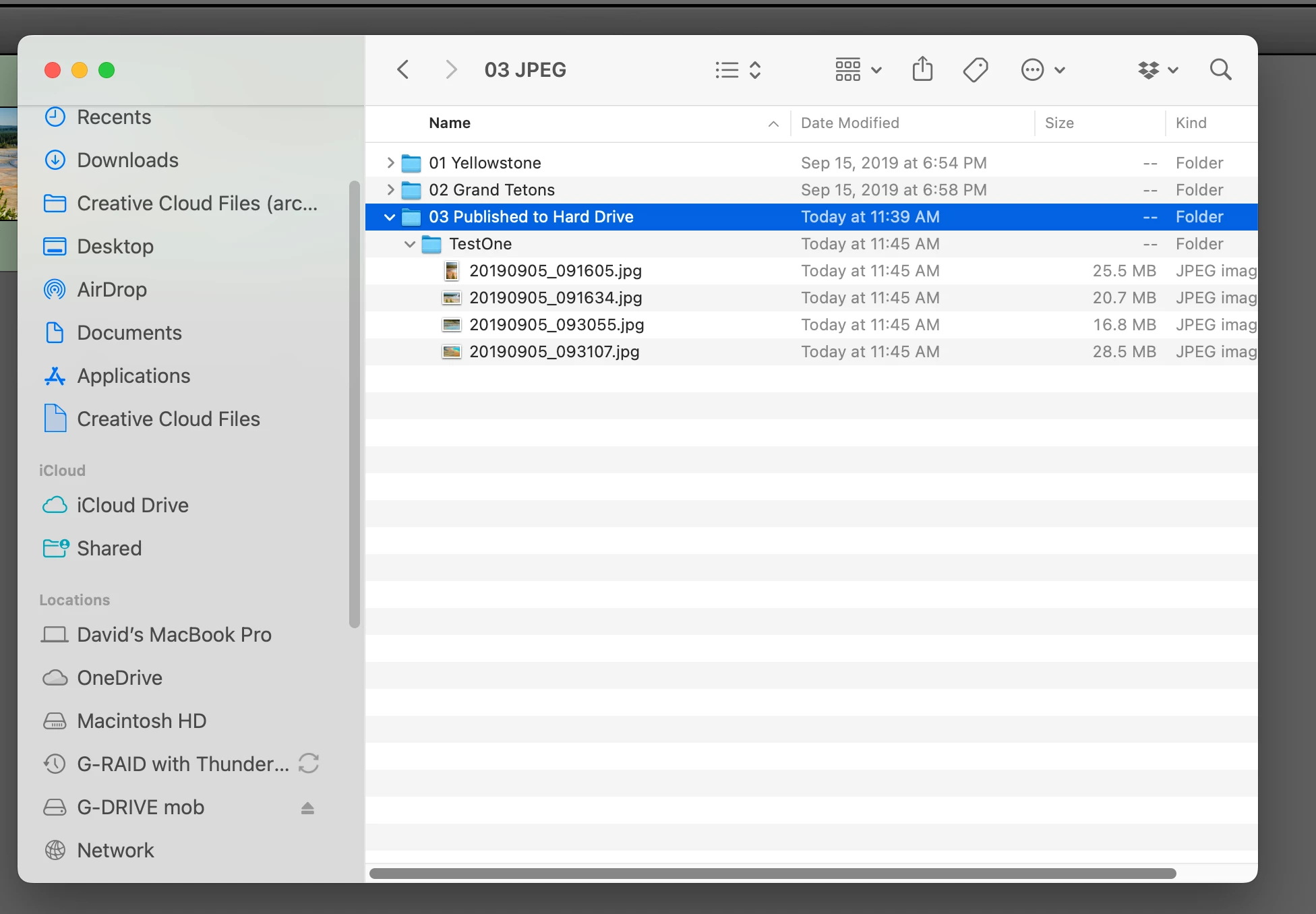Eject the G-DRIVE mob volume

(307, 808)
